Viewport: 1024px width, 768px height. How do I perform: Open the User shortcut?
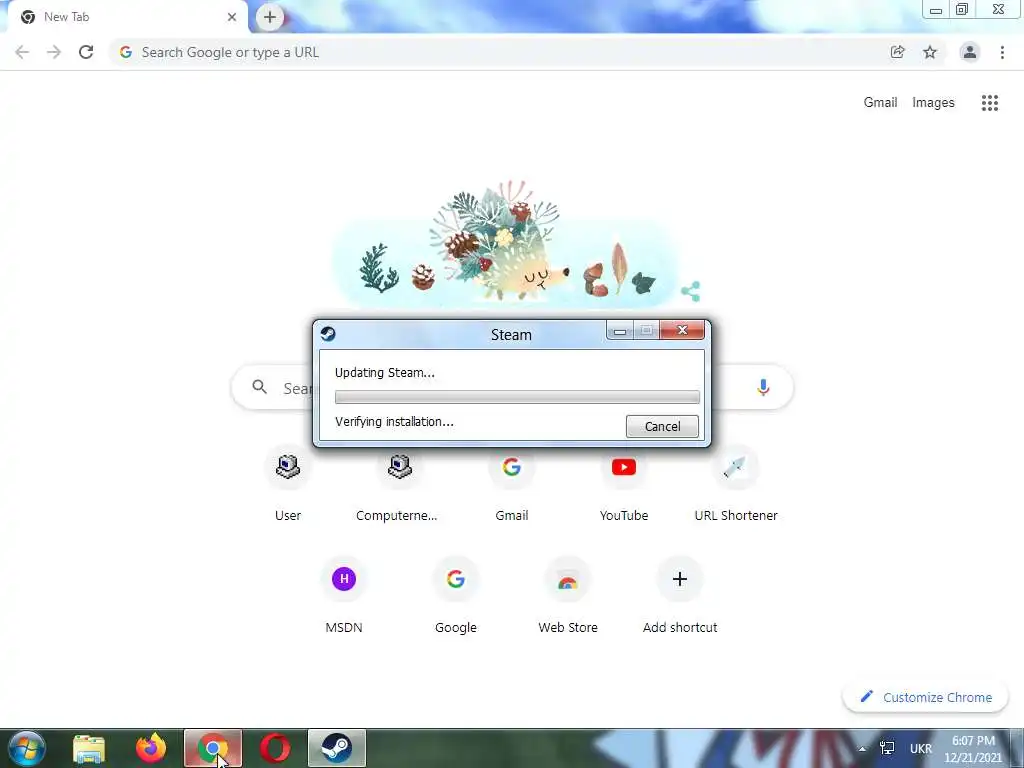[x=287, y=485]
